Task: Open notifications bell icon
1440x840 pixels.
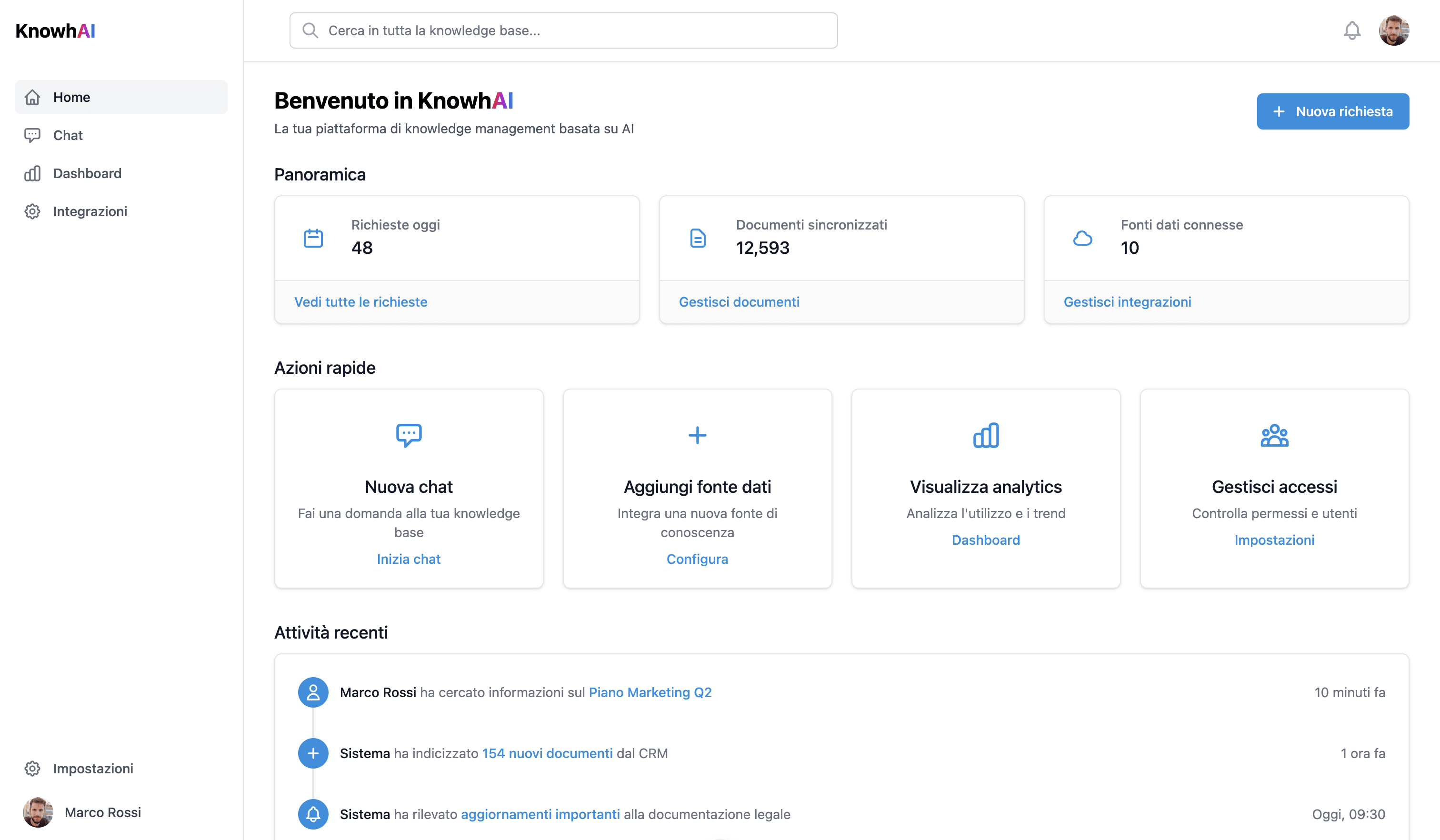Action: click(1352, 30)
